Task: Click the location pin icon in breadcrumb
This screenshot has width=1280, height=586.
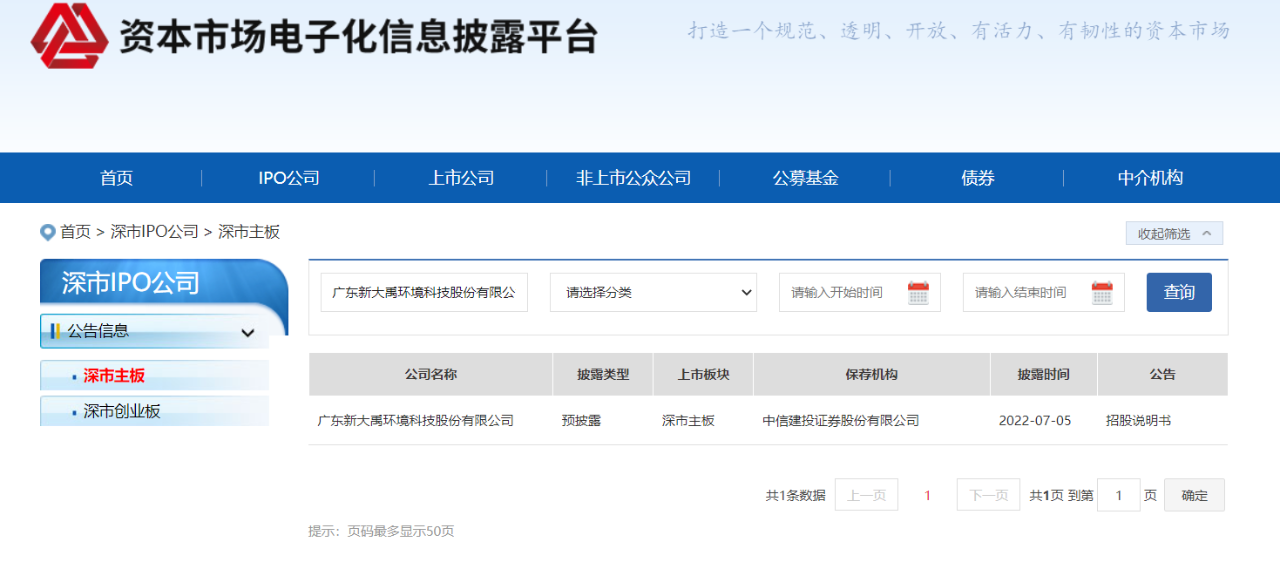Action: (x=47, y=232)
